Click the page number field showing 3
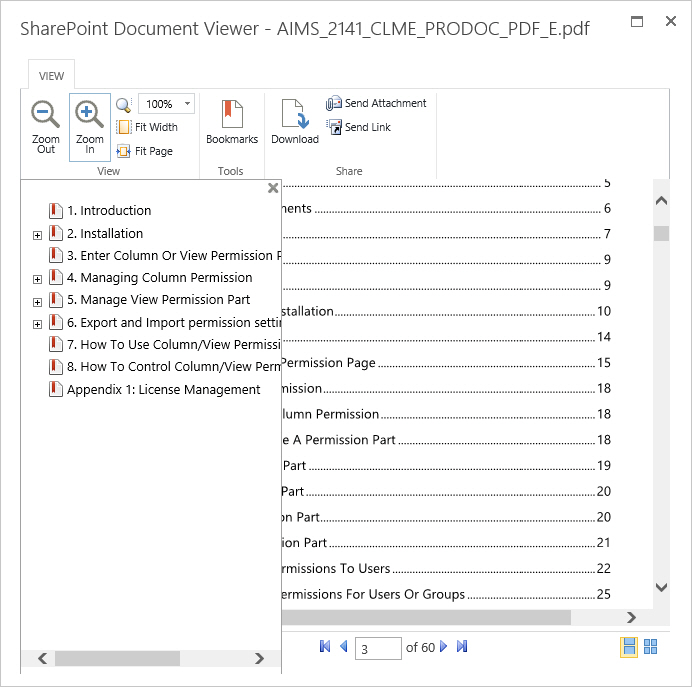 (378, 648)
